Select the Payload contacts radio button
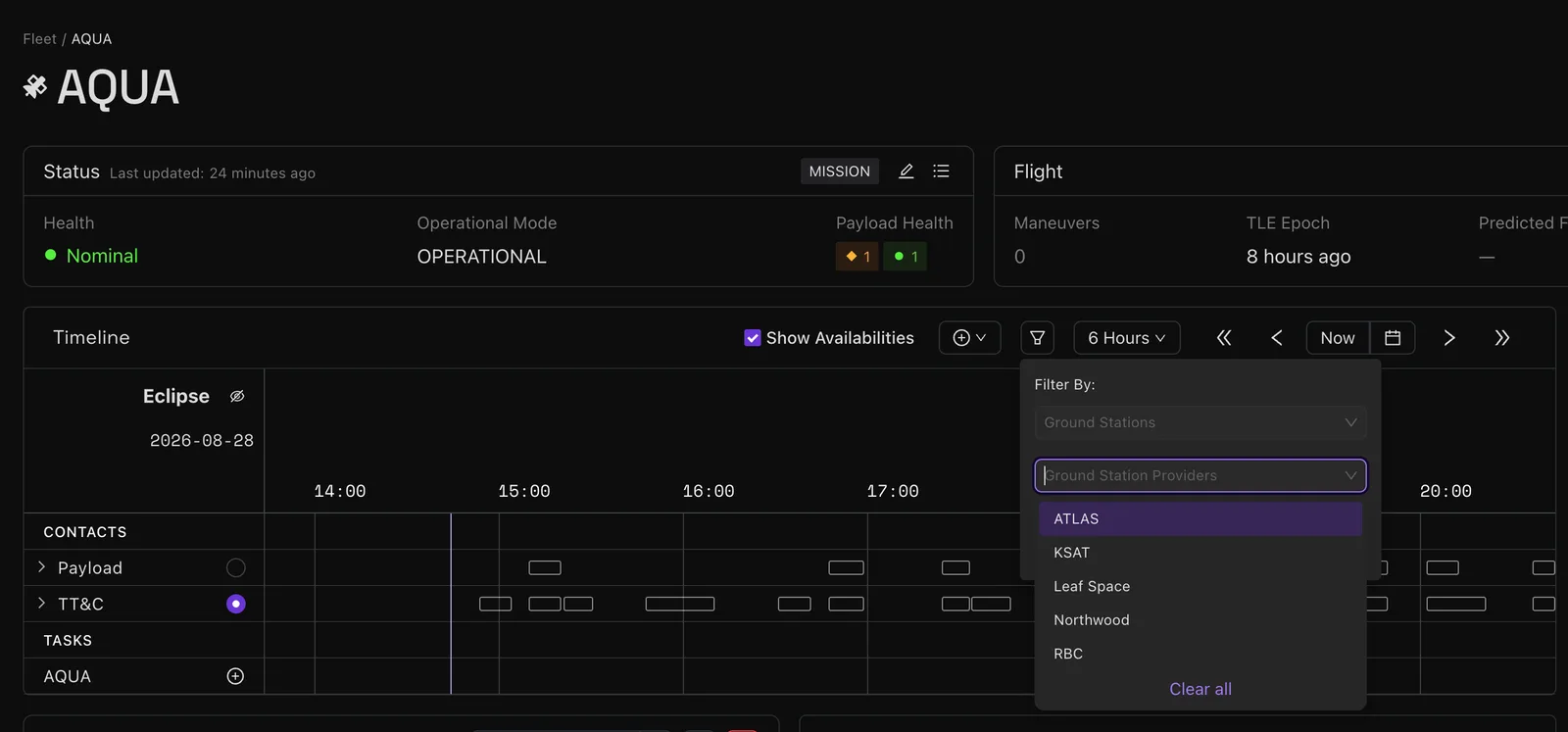This screenshot has width=1568, height=732. tap(236, 567)
